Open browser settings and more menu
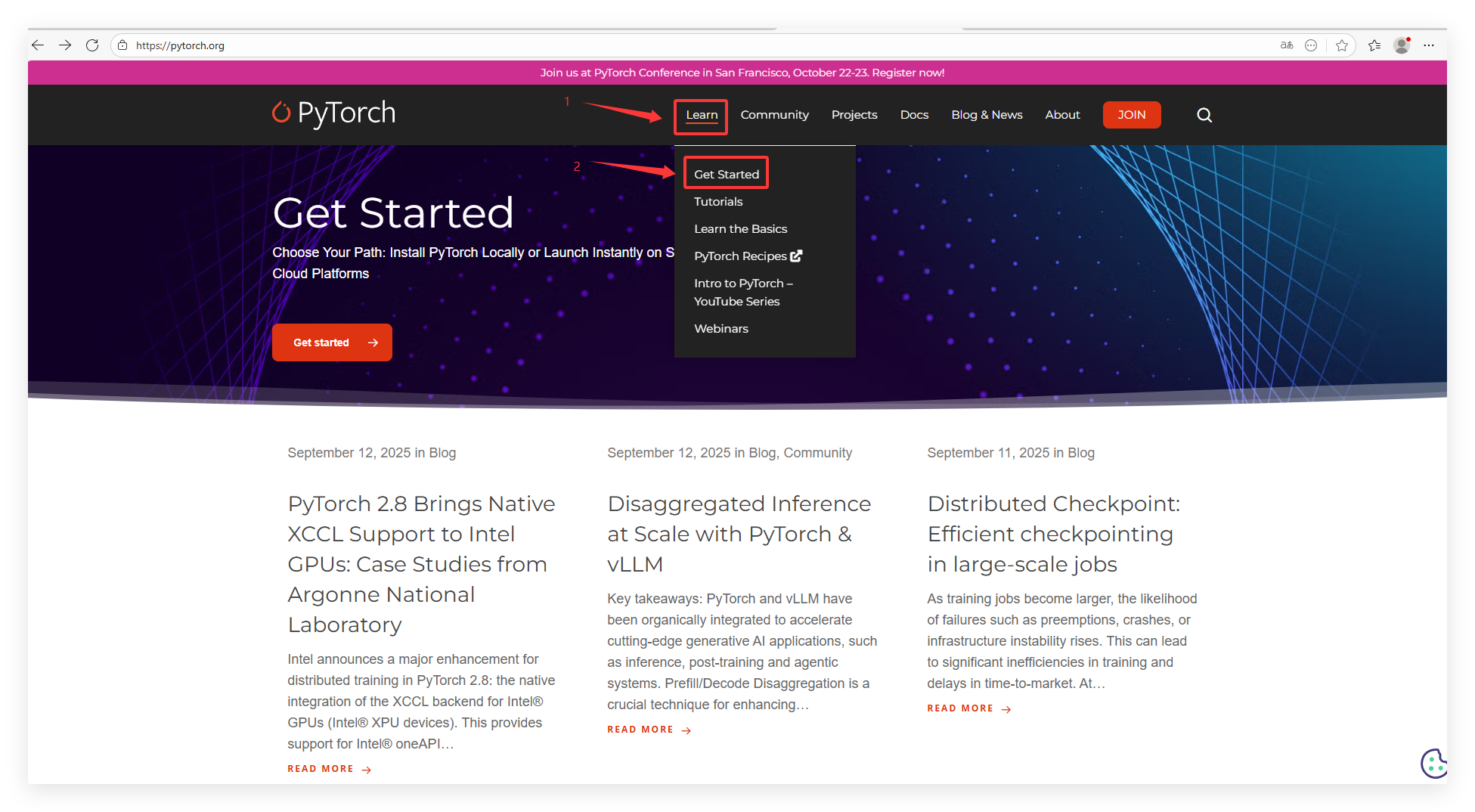 (1429, 45)
